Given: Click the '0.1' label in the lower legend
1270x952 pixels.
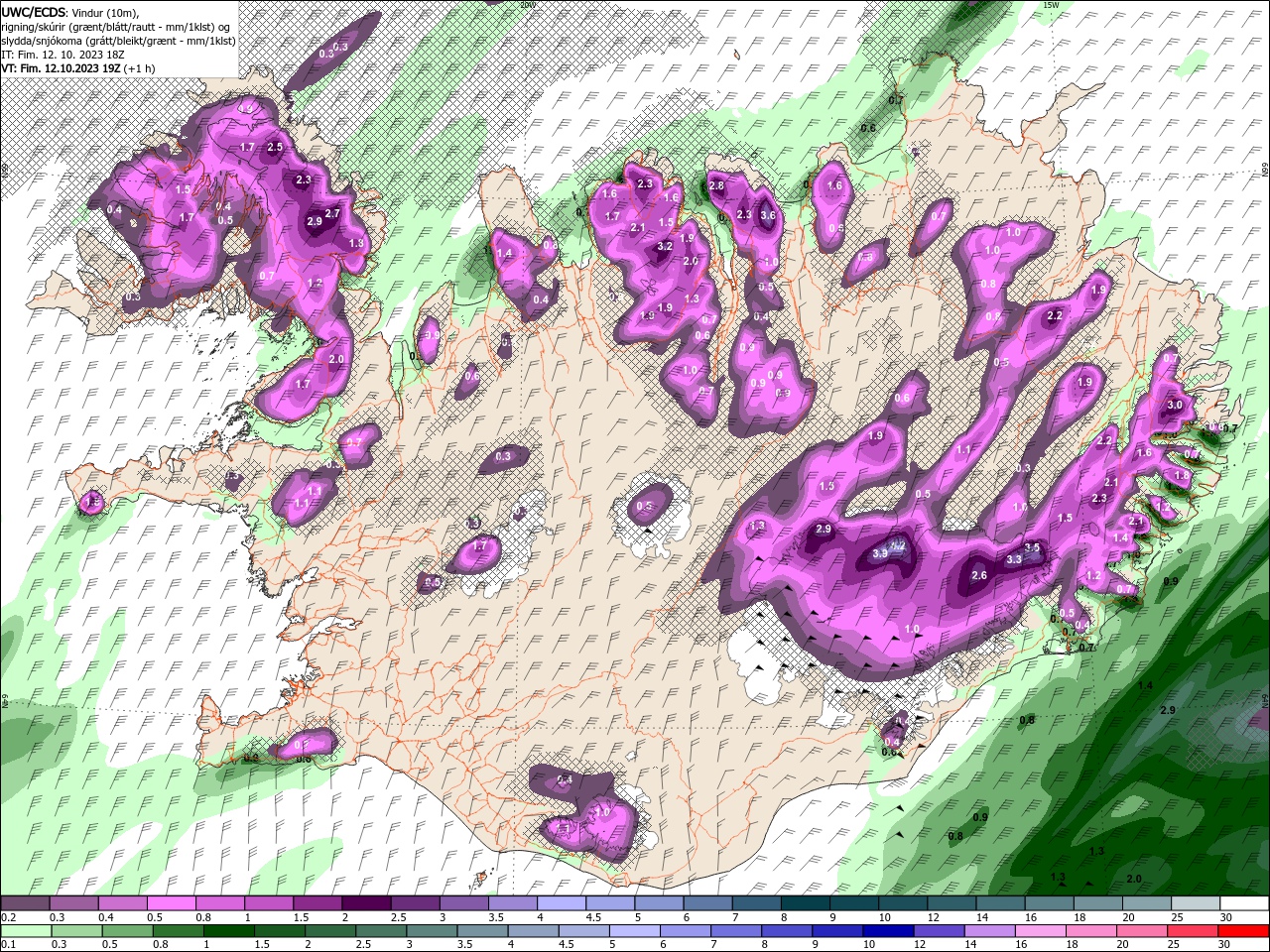Looking at the screenshot, I should pyautogui.click(x=8, y=945).
